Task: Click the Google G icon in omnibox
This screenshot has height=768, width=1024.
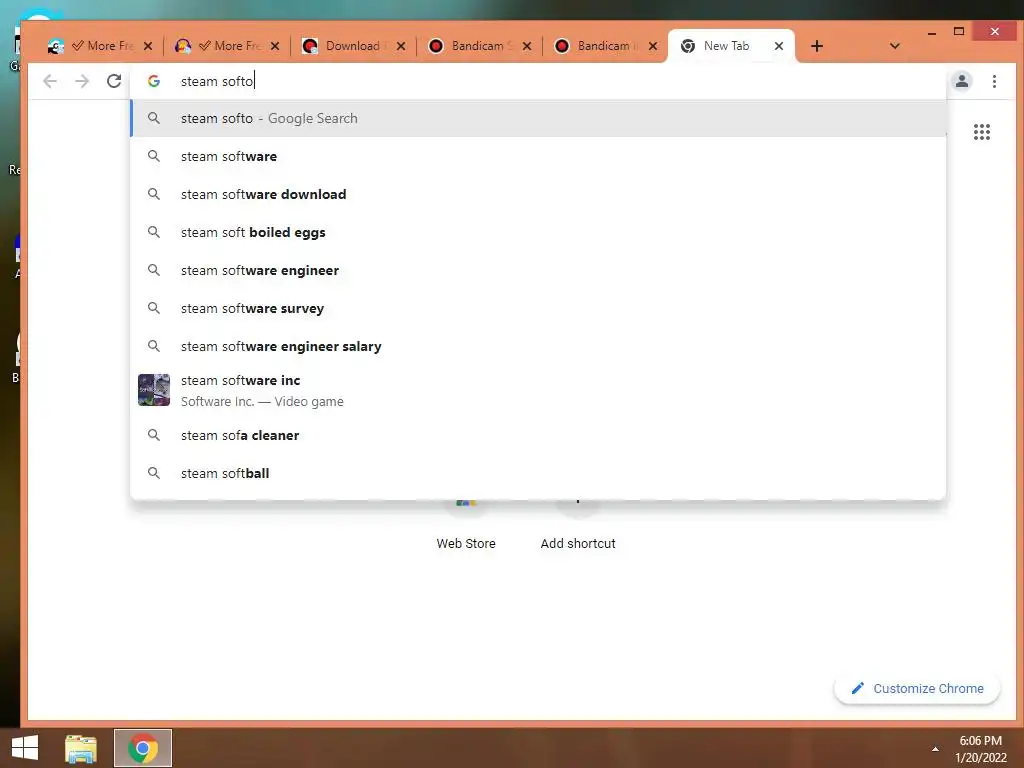Action: 154,81
